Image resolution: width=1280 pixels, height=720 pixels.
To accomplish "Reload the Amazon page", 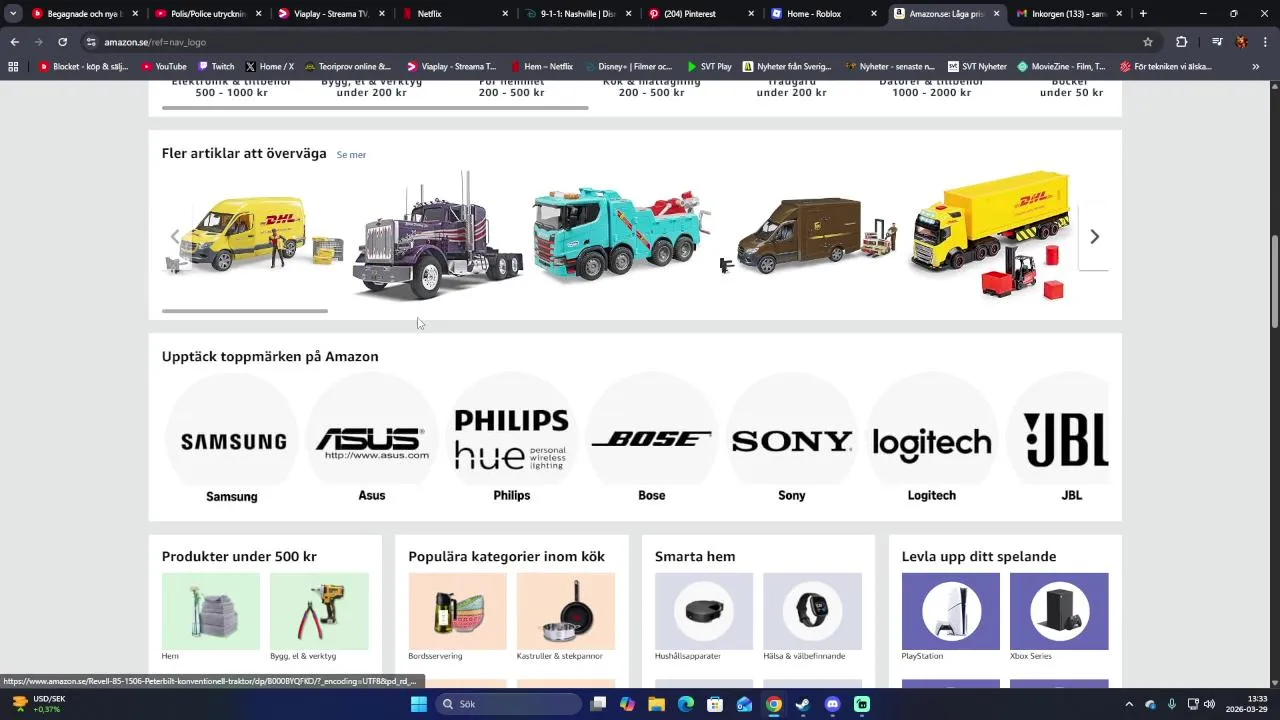I will point(62,42).
